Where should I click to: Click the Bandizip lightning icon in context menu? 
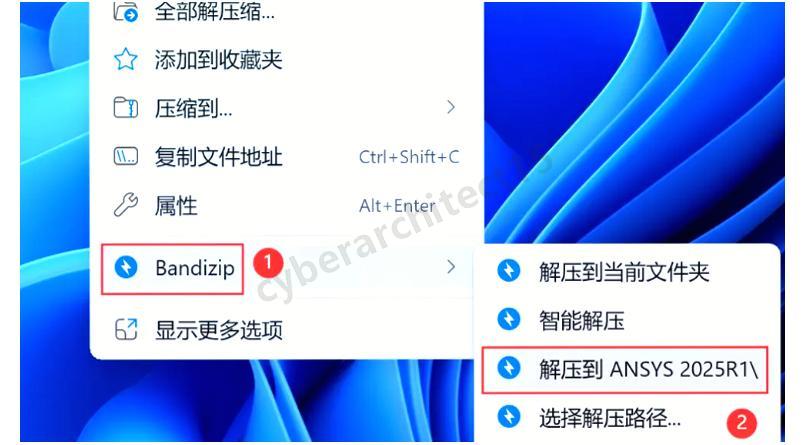tap(126, 267)
